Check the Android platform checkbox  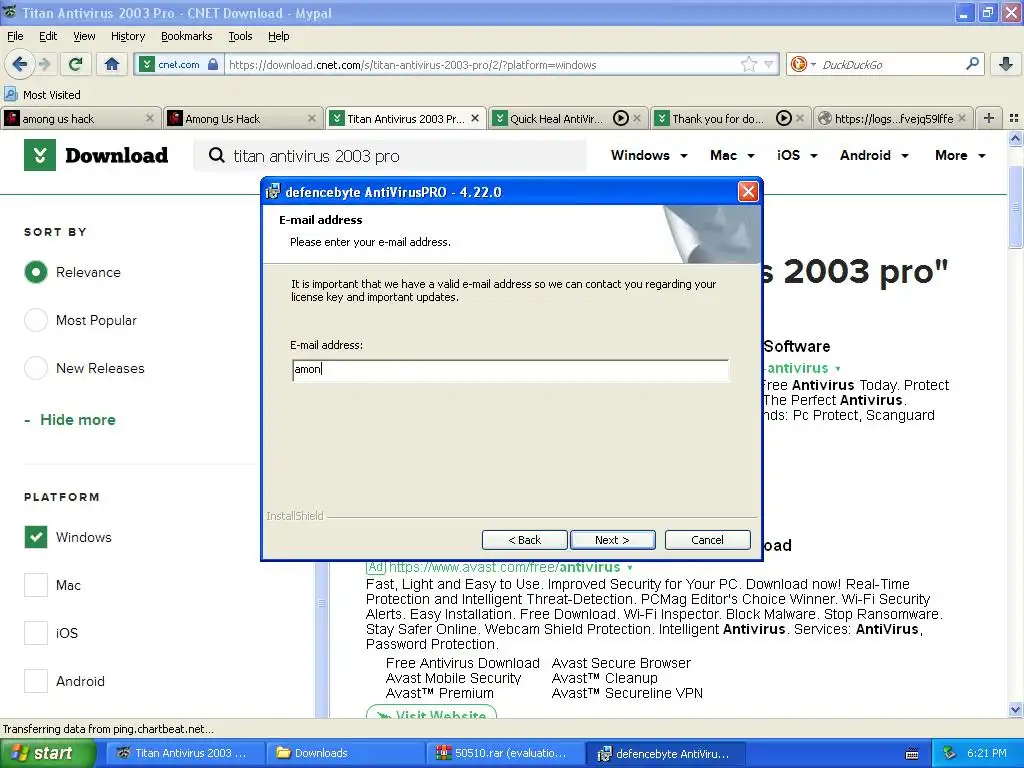point(36,680)
